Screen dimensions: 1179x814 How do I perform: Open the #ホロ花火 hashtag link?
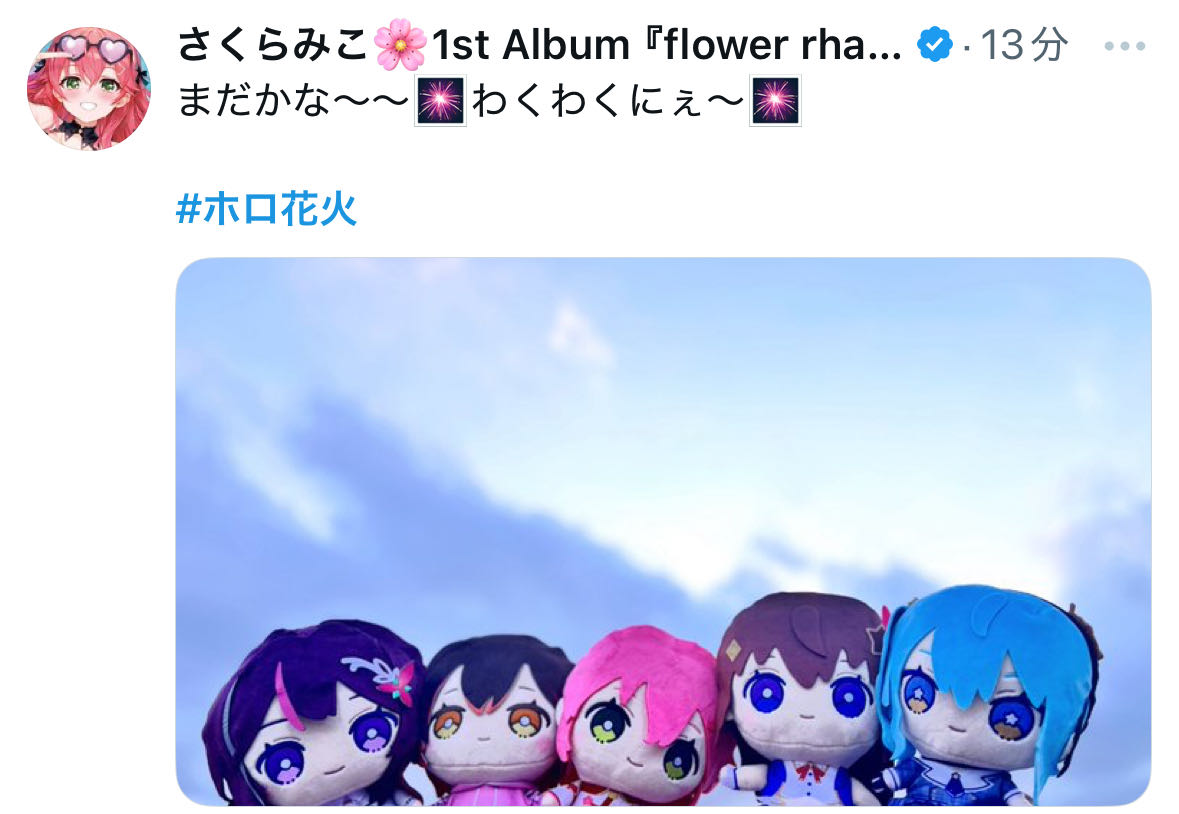click(x=266, y=209)
